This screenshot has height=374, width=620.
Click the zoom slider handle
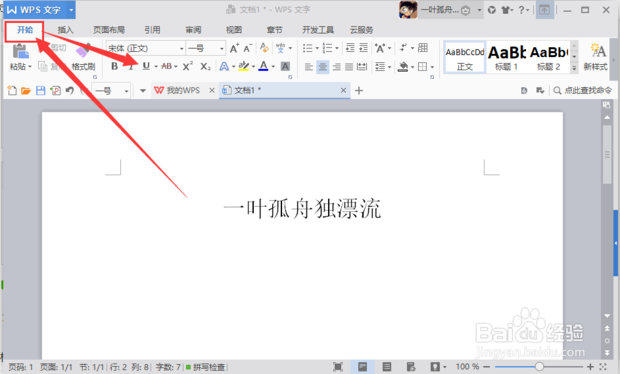(x=539, y=367)
